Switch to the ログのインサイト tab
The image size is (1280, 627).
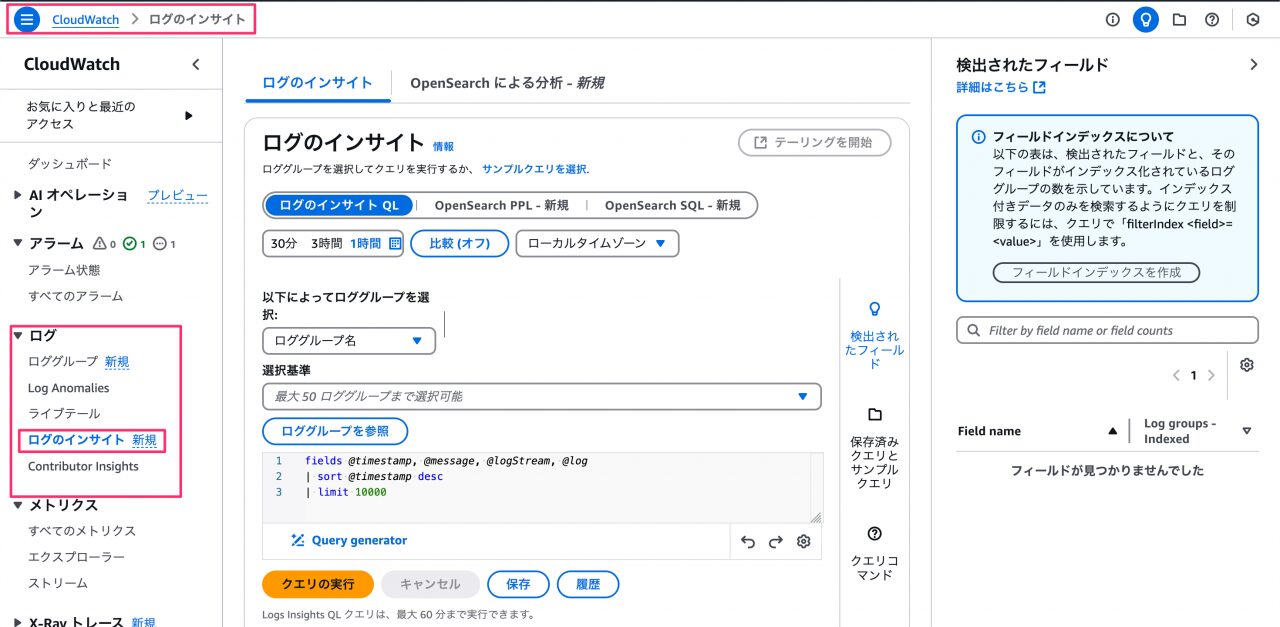coord(318,84)
